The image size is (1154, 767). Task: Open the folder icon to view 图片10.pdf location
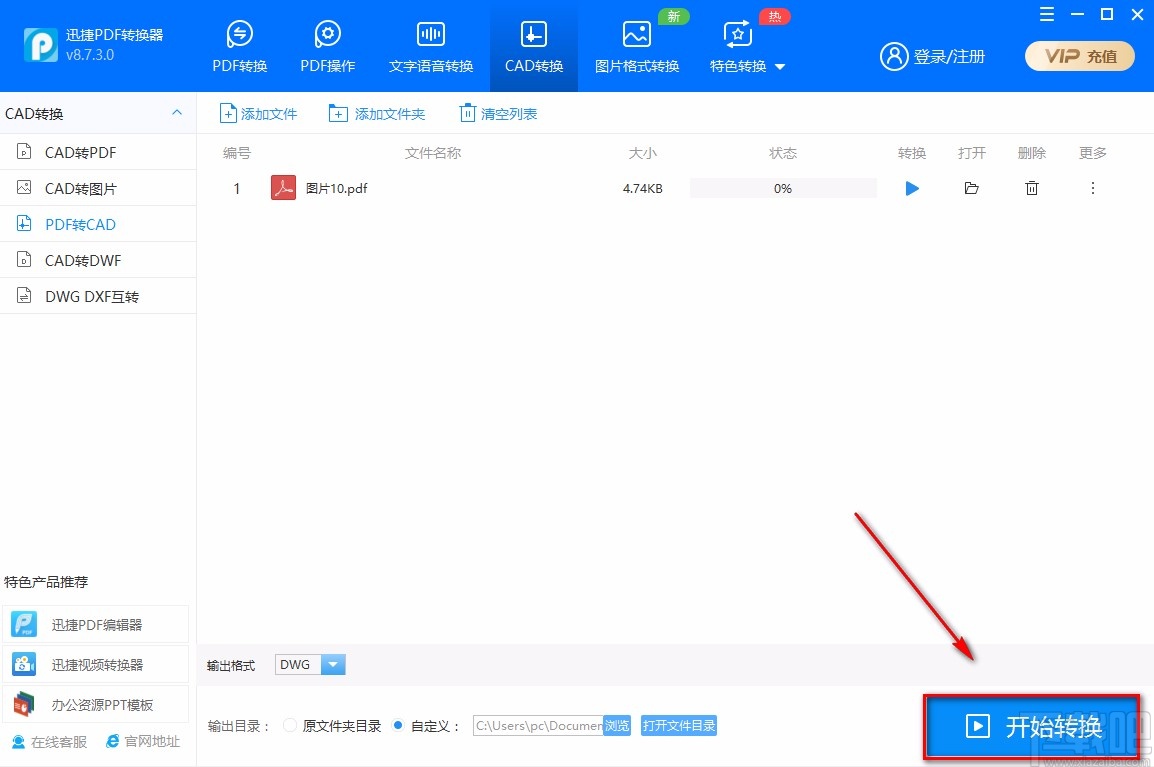coord(971,188)
